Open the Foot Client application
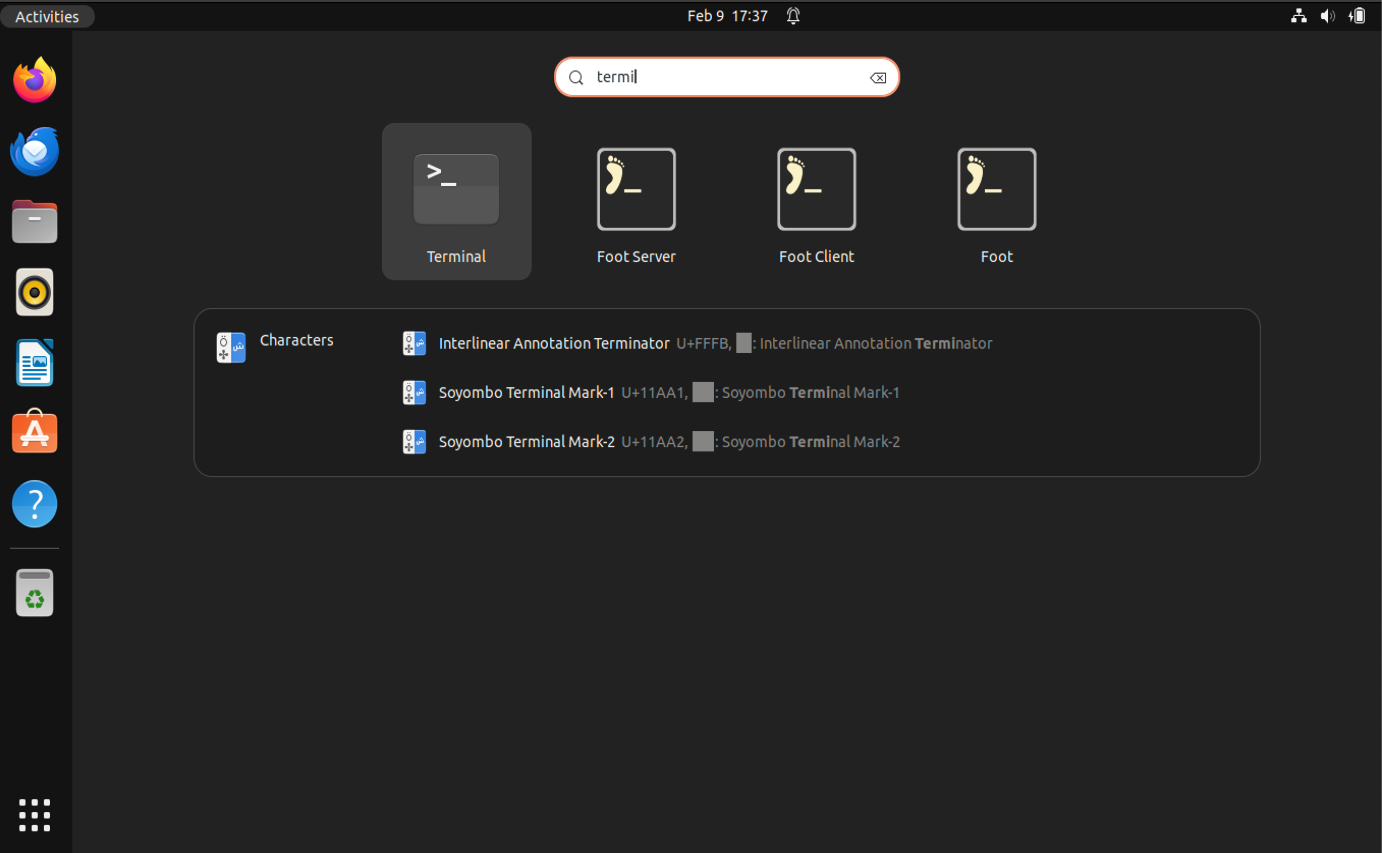This screenshot has width=1382, height=853. pos(816,201)
